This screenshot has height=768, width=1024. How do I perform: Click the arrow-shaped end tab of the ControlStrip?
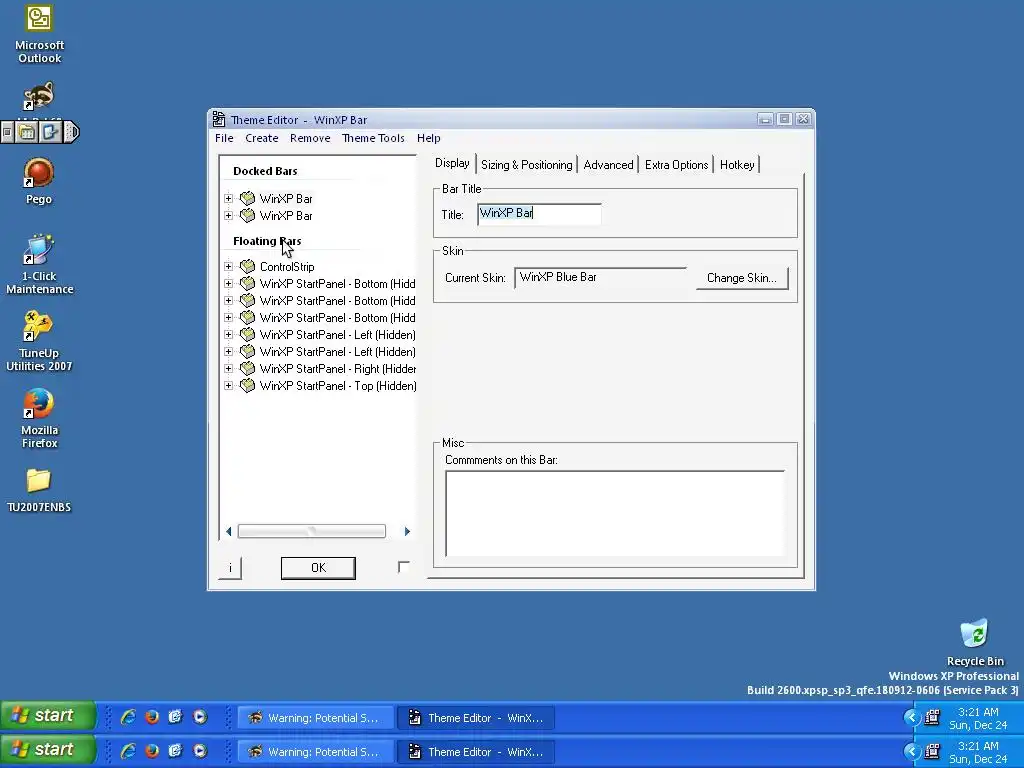click(x=72, y=133)
